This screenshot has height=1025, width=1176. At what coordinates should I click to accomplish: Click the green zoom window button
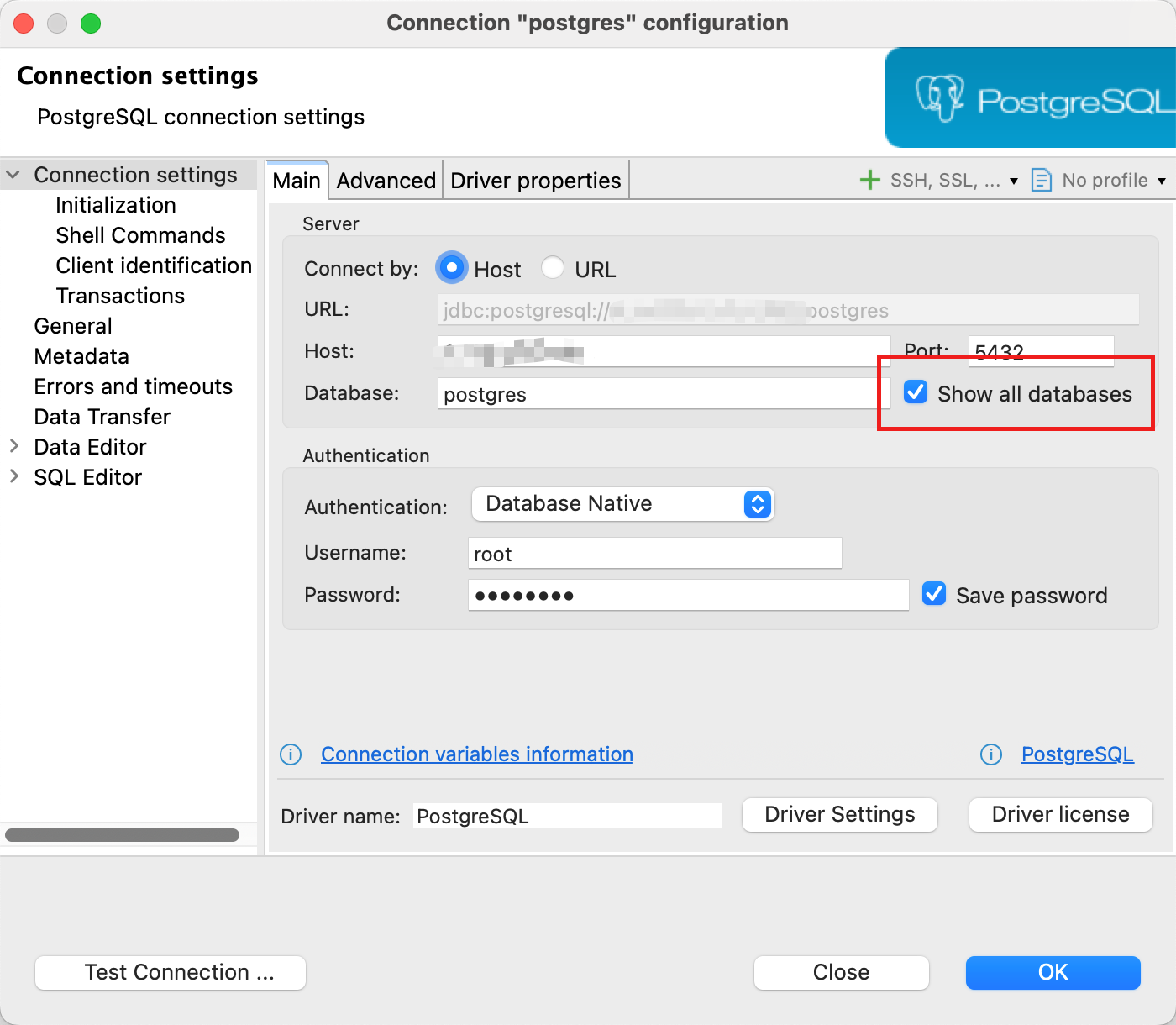(x=91, y=24)
